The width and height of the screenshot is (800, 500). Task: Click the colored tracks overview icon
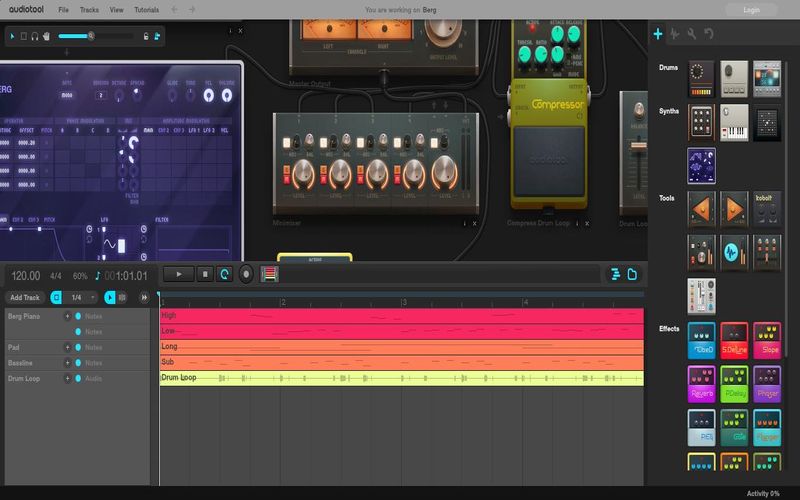click(269, 274)
